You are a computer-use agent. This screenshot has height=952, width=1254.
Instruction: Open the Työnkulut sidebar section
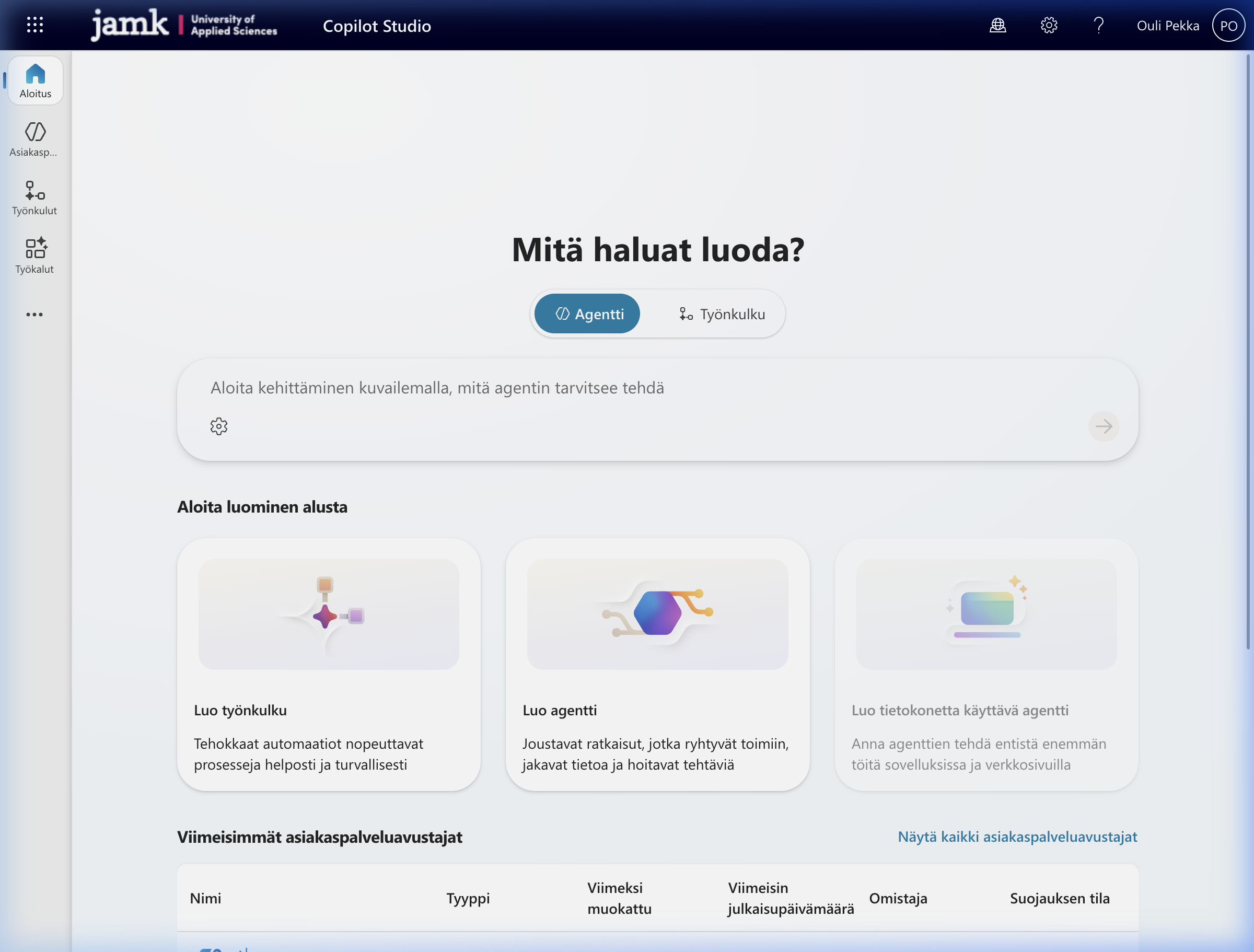(x=35, y=198)
